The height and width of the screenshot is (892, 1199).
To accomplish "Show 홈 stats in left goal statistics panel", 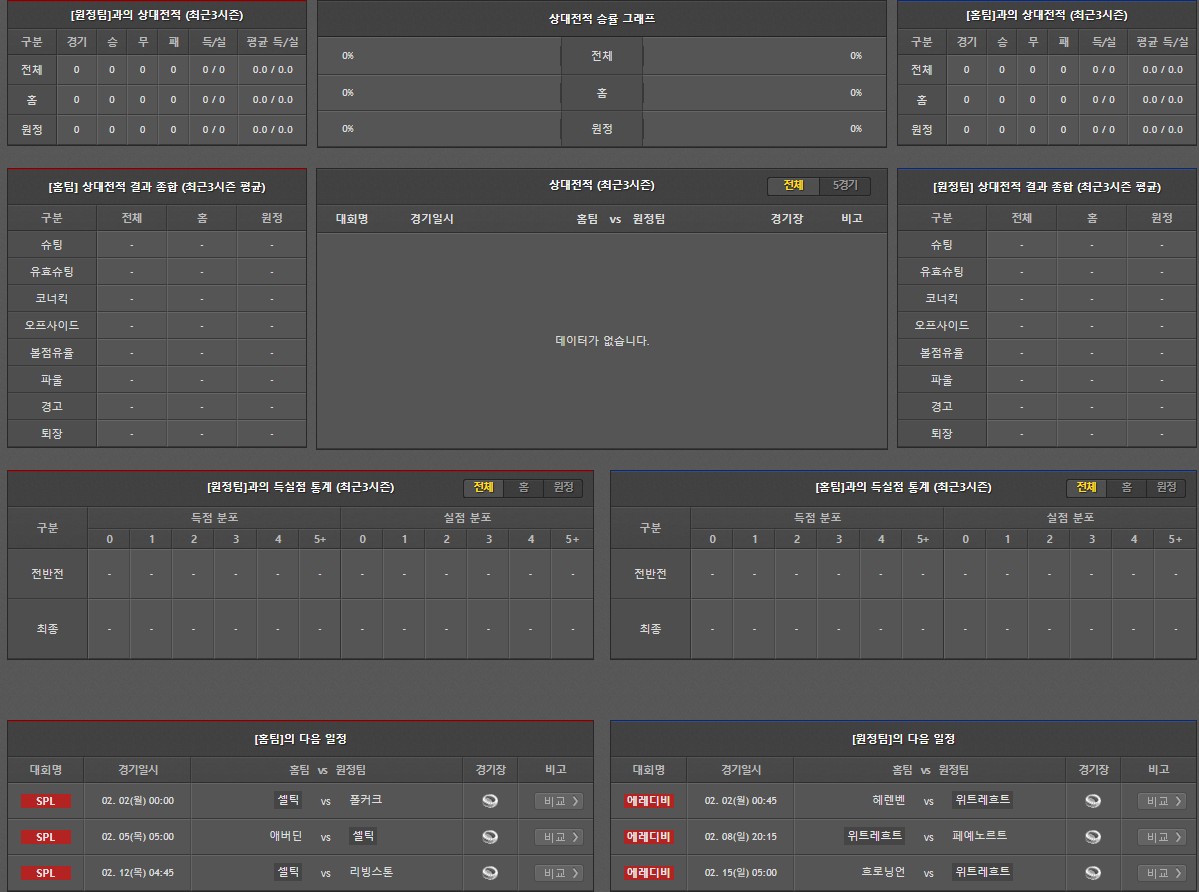I will pyautogui.click(x=523, y=487).
